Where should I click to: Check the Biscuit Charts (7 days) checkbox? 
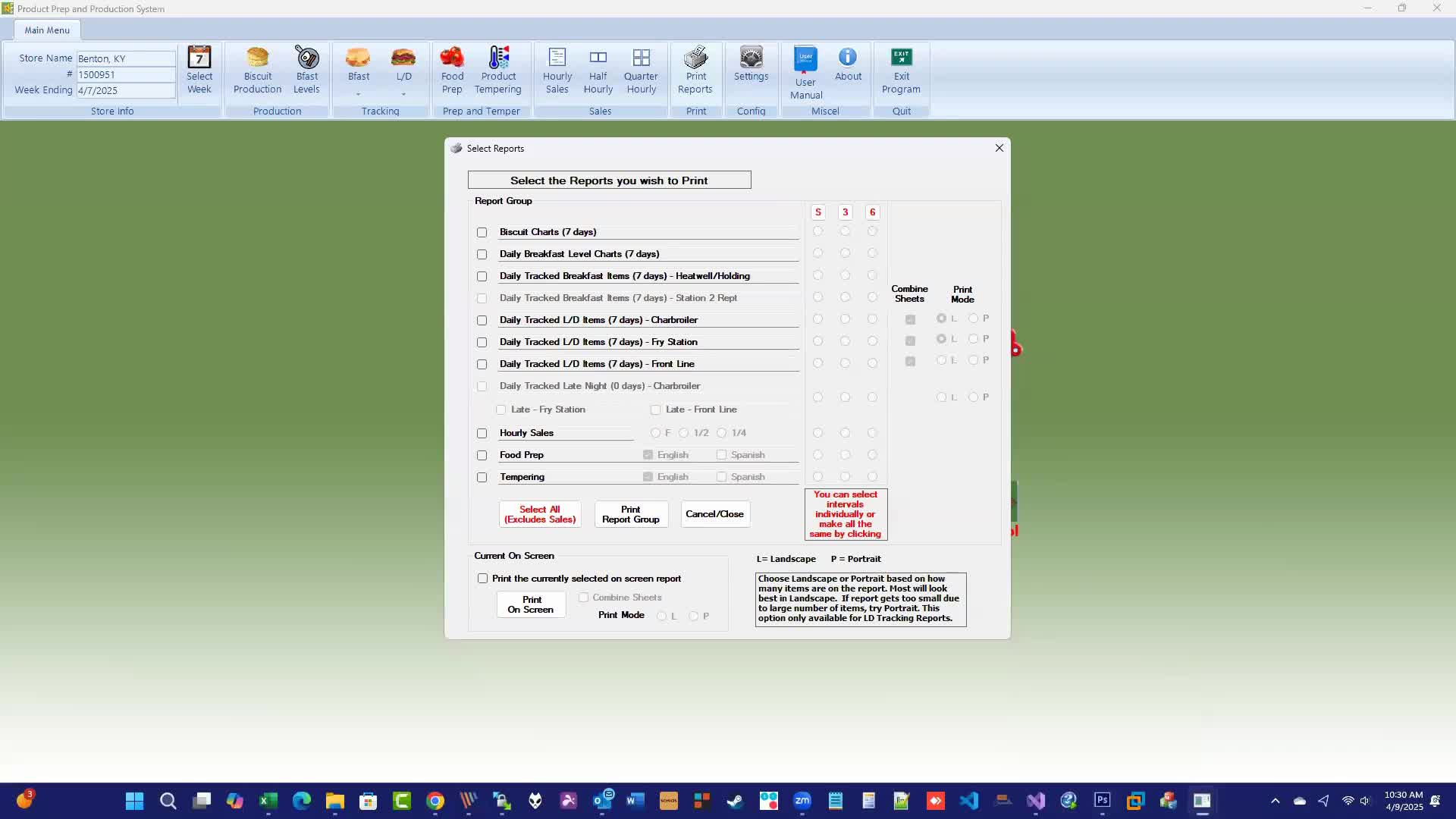click(482, 233)
